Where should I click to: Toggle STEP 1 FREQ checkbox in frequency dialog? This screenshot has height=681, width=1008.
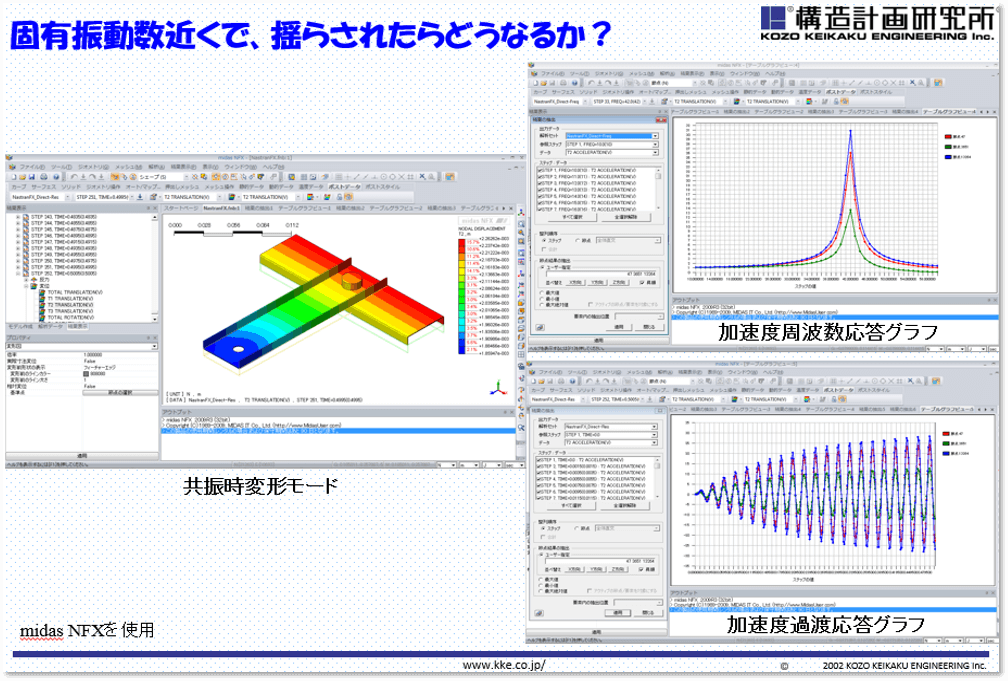click(x=539, y=170)
